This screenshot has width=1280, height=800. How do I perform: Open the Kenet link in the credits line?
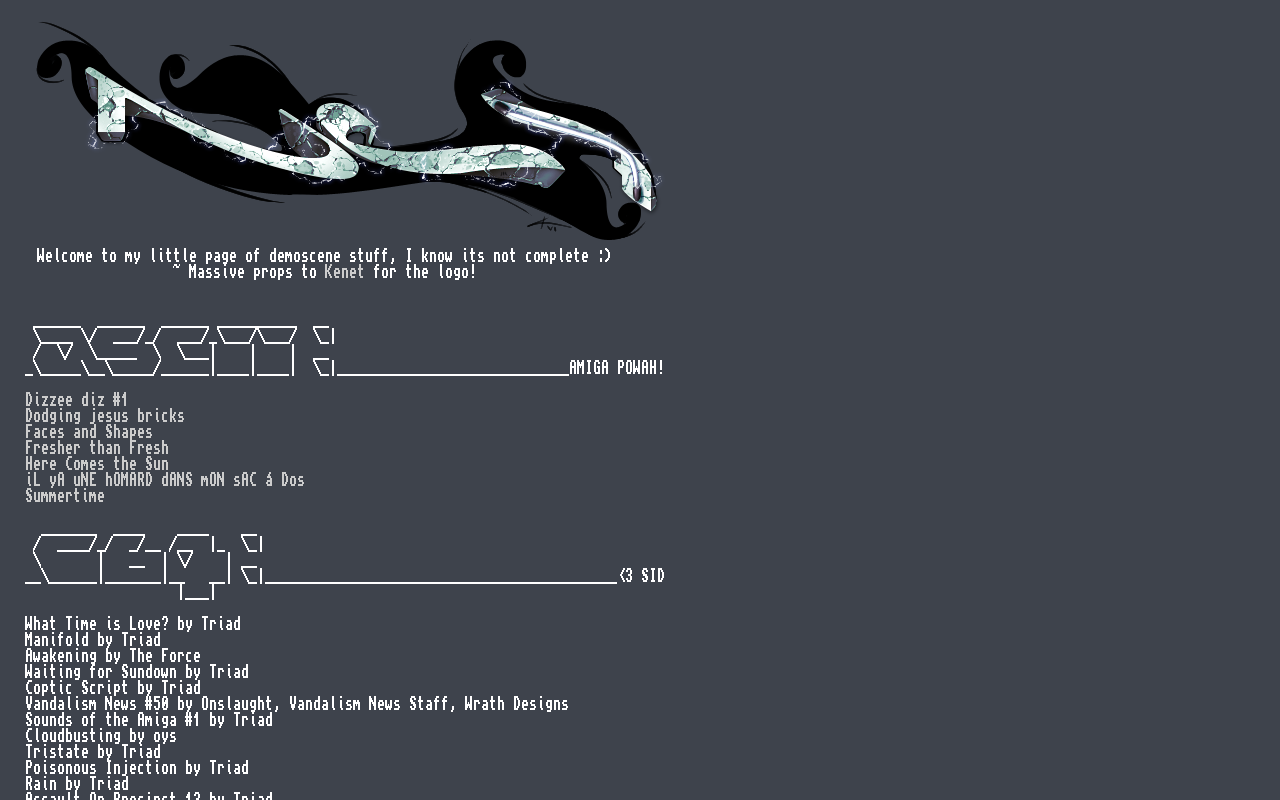344,272
